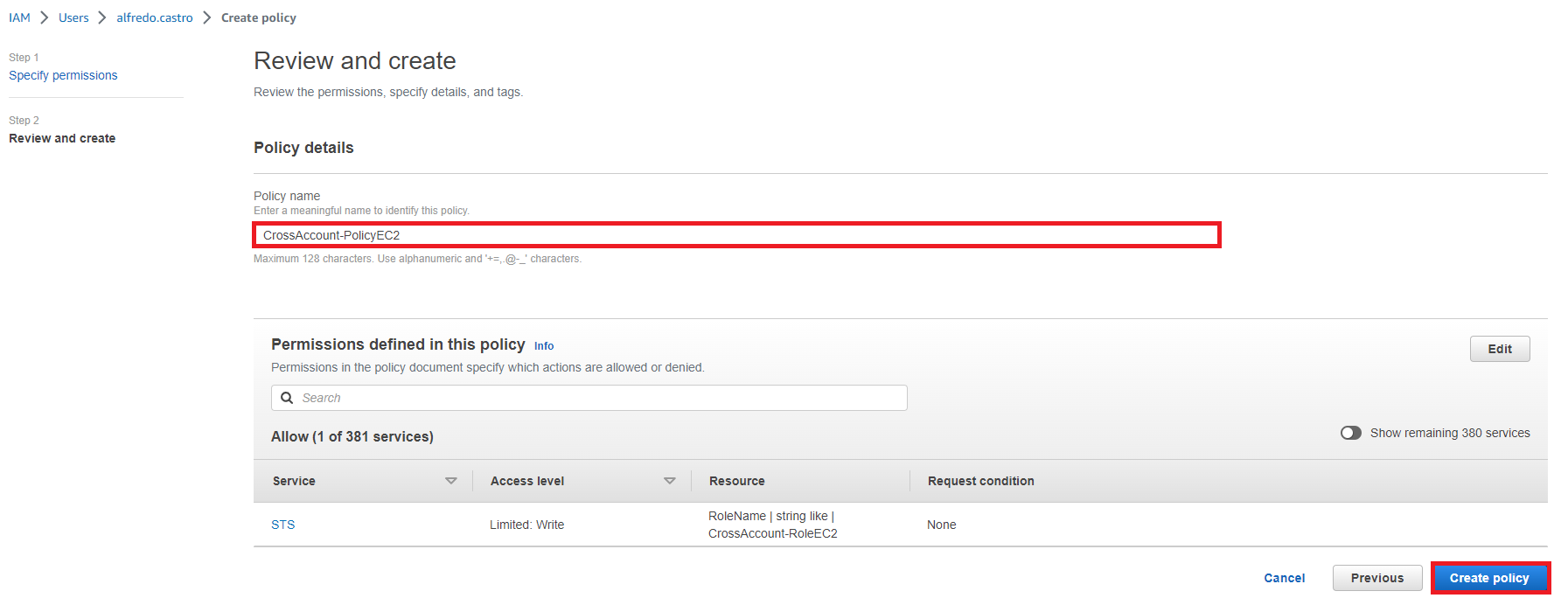
Task: Click the Create policy button
Action: (x=1490, y=578)
